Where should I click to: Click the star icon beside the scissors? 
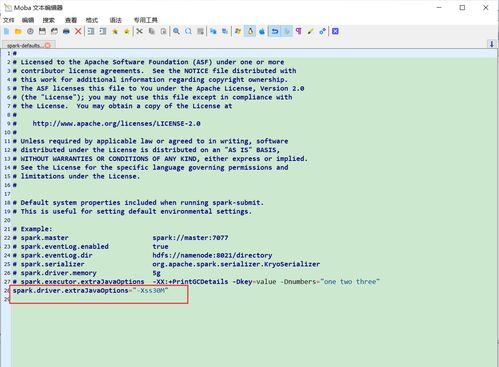click(127, 31)
